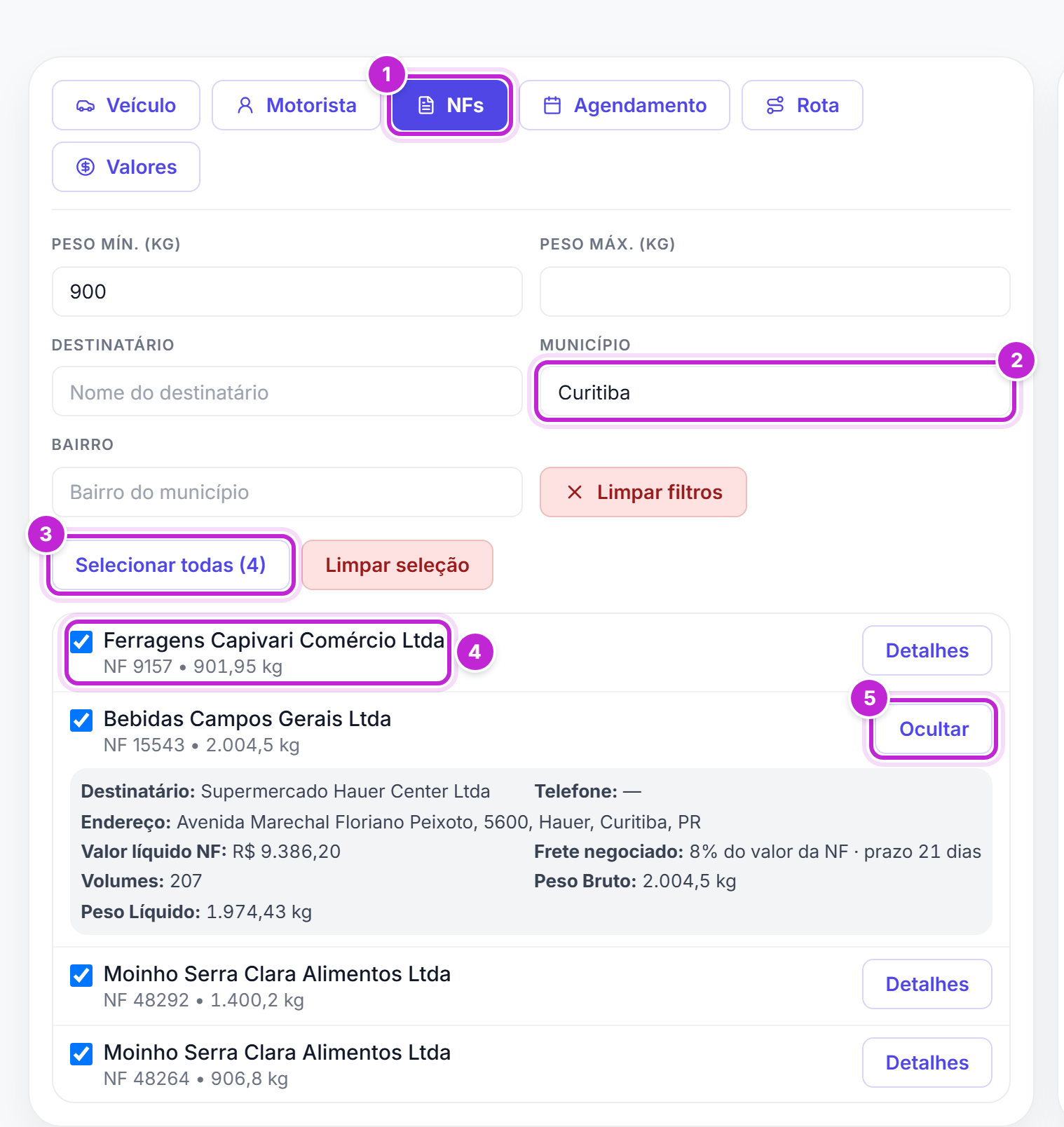Click the route icon in Rota tab
The width and height of the screenshot is (1064, 1127).
point(775,106)
